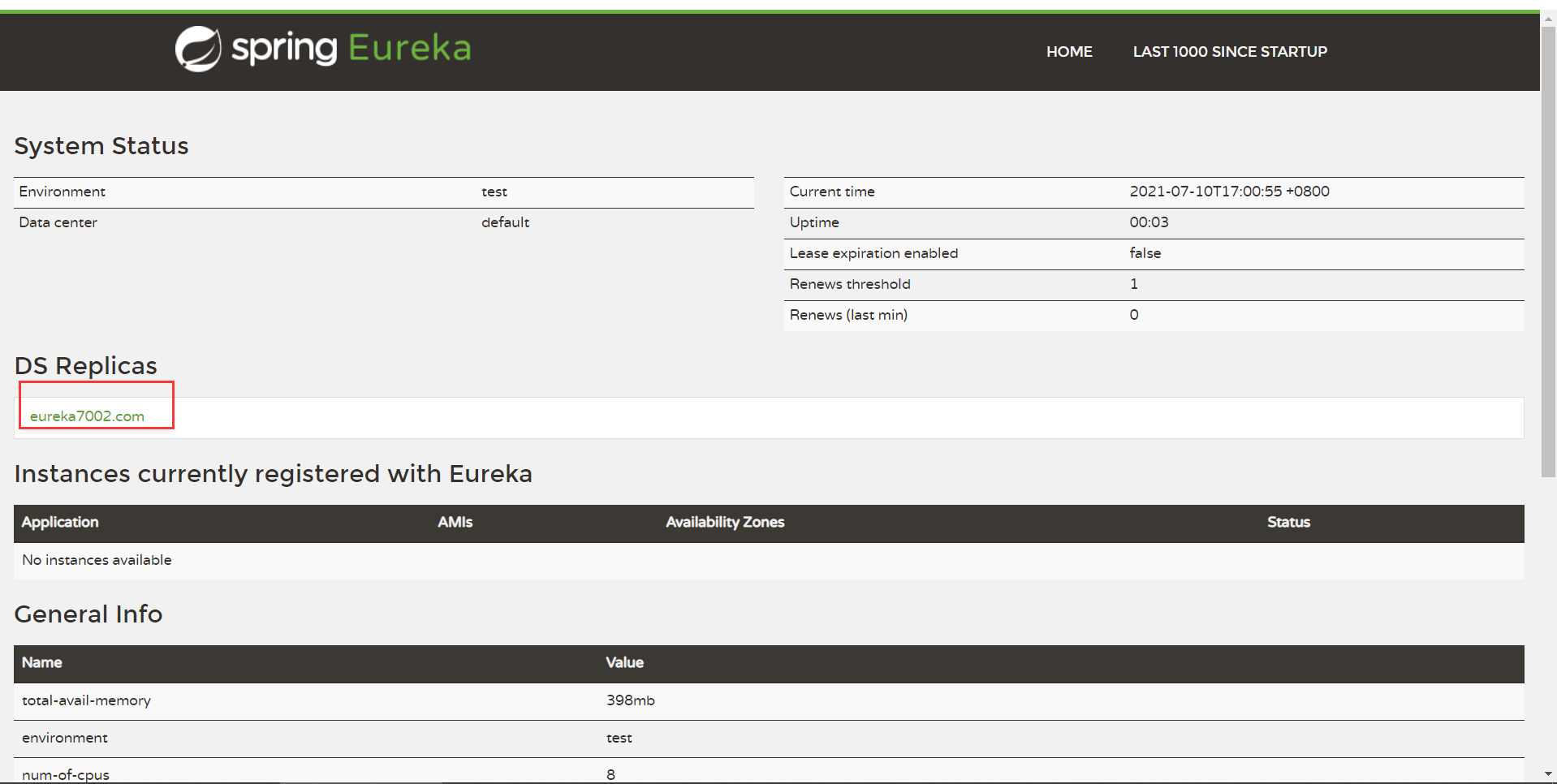
Task: Click the Value column header
Action: pyautogui.click(x=624, y=663)
